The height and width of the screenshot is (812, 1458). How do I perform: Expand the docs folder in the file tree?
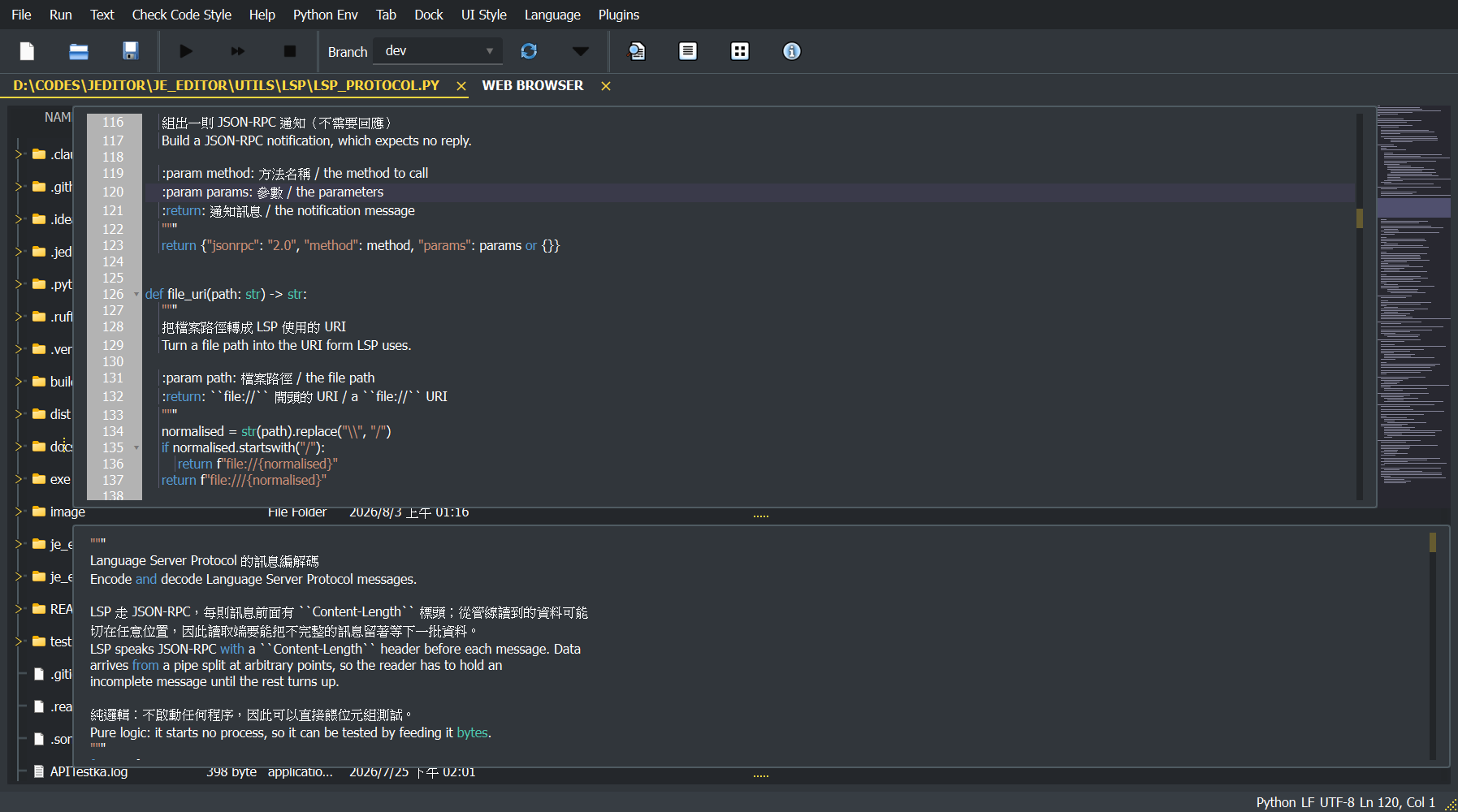pyautogui.click(x=19, y=447)
